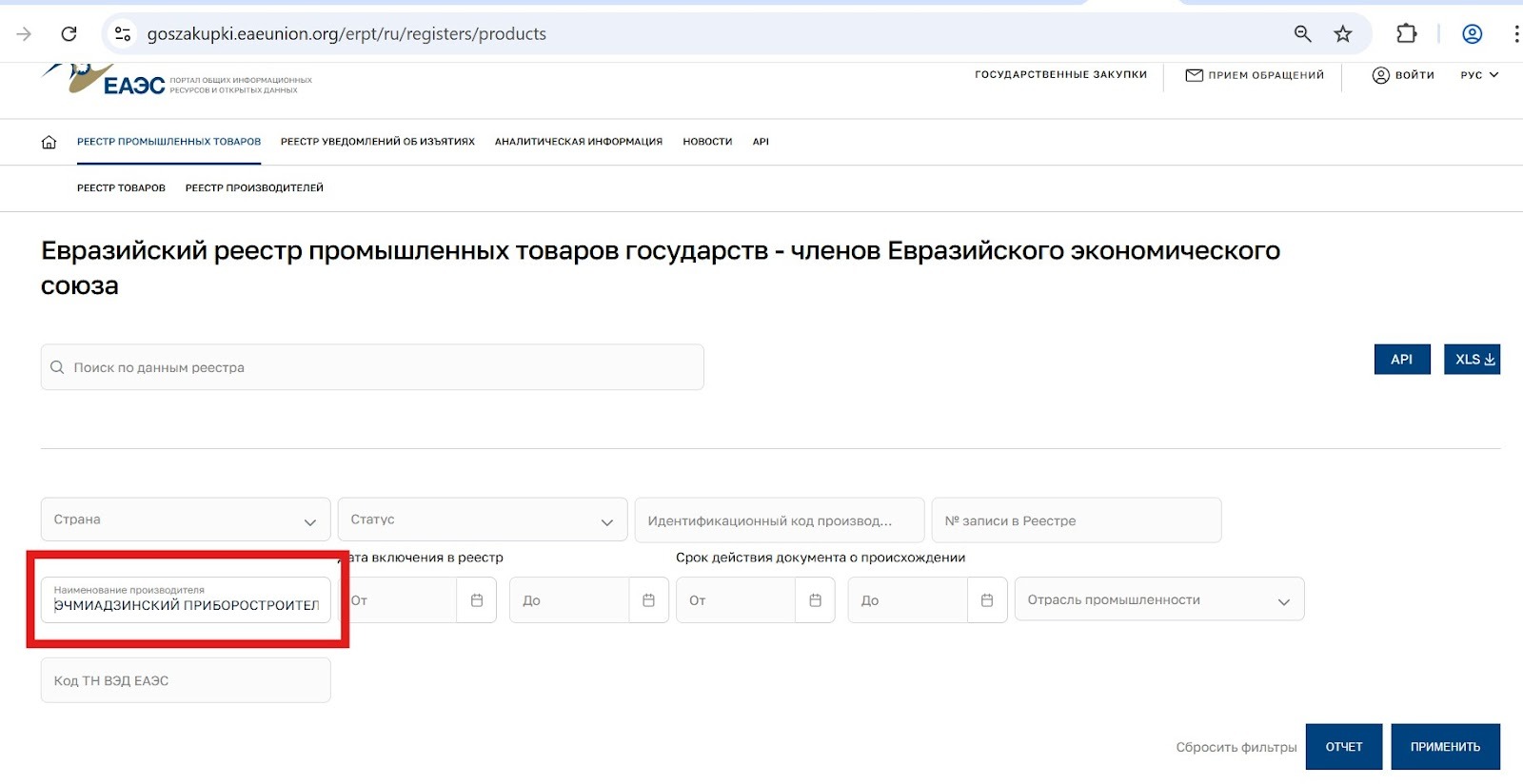This screenshot has width=1523, height=784.
Task: Download registry via XLS button
Action: click(x=1472, y=360)
